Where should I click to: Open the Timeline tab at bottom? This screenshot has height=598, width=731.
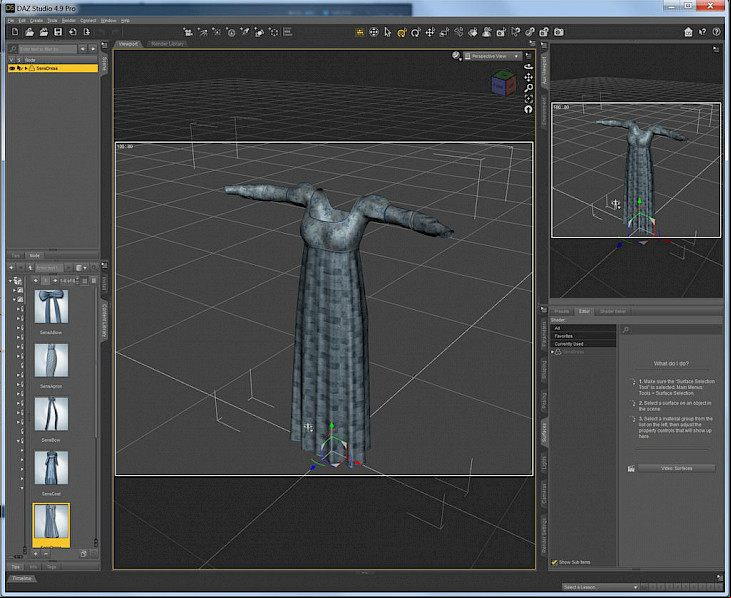(x=22, y=578)
